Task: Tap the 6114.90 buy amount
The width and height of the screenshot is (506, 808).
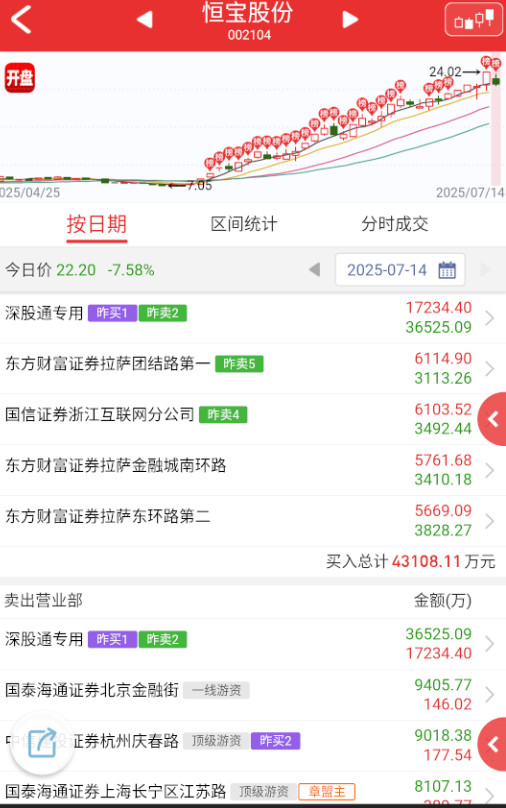Action: coord(443,359)
